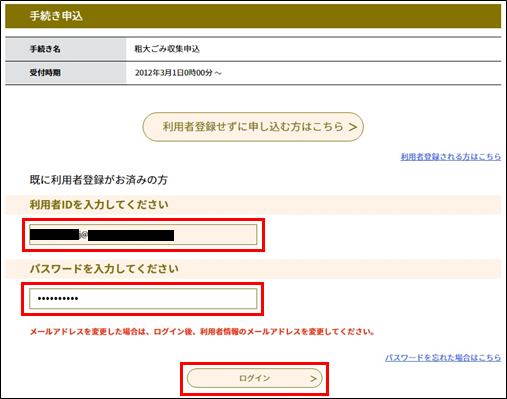Click the ログイン button

tap(255, 378)
